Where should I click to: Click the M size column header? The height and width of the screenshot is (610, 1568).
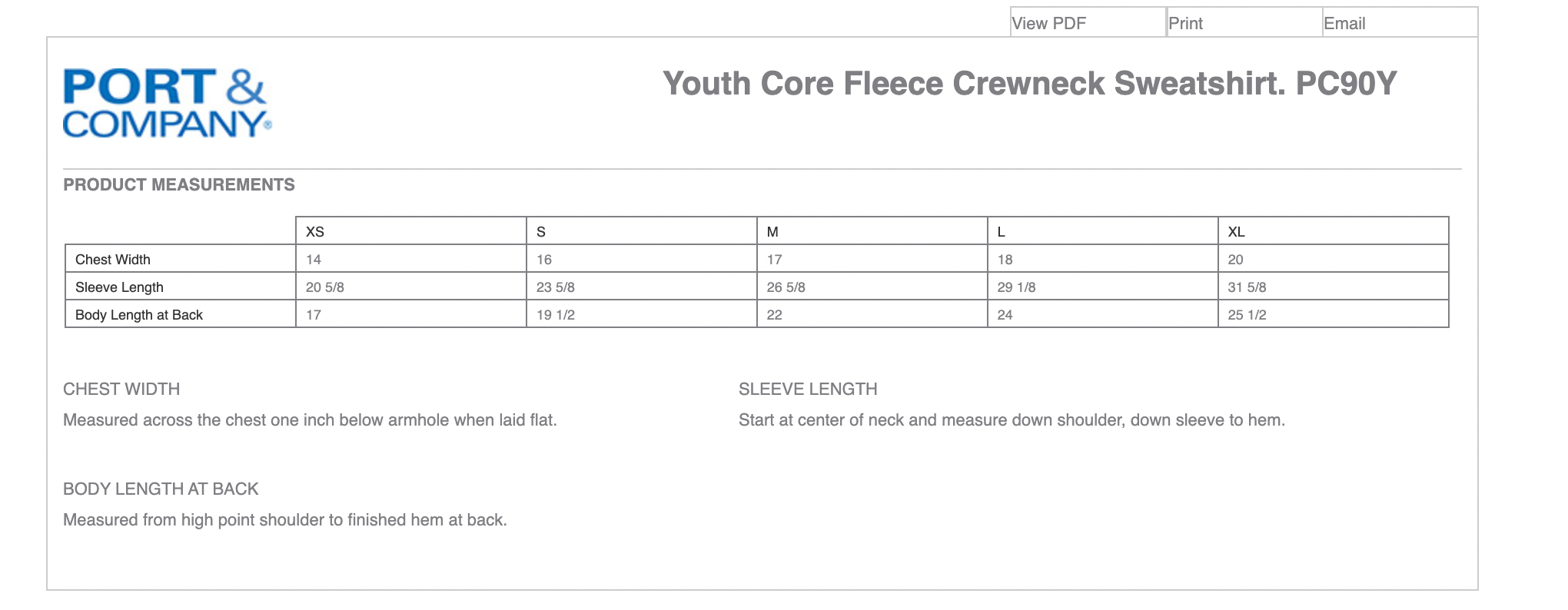coord(772,231)
